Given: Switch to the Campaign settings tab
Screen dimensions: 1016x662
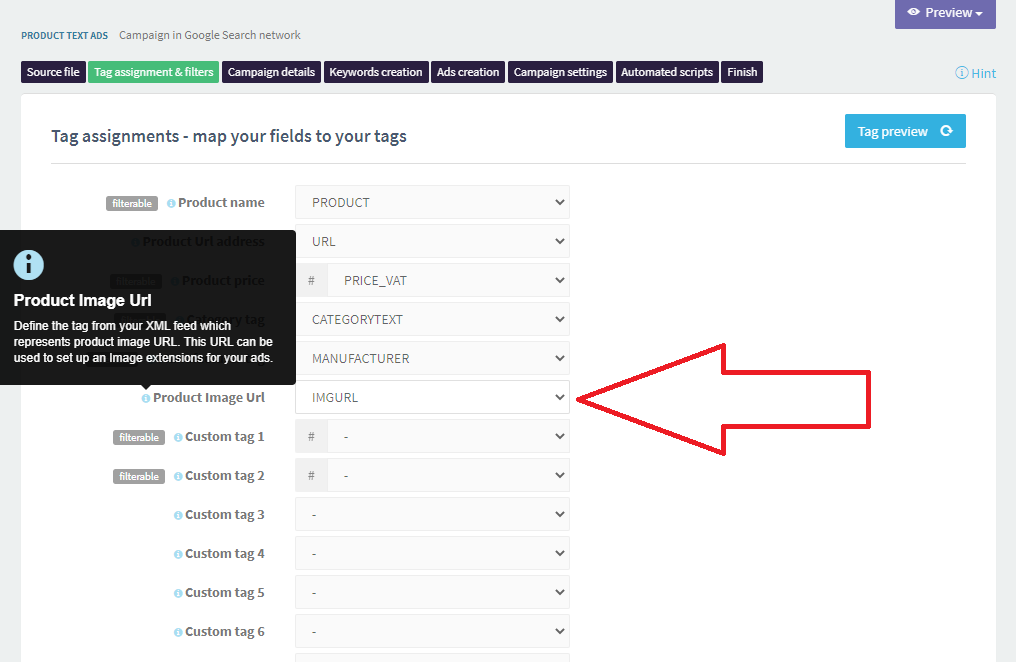Looking at the screenshot, I should (560, 71).
